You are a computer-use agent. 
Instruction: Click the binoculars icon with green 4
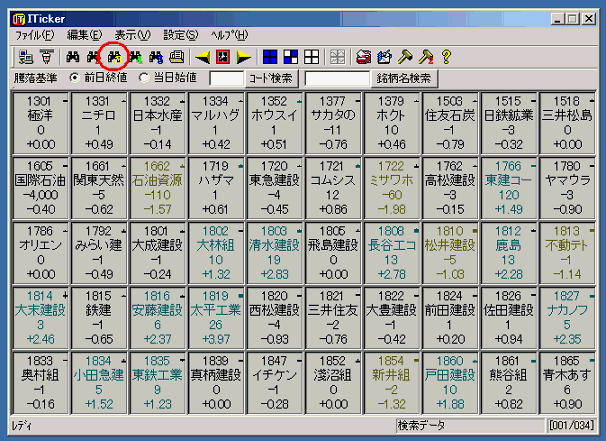coord(135,57)
